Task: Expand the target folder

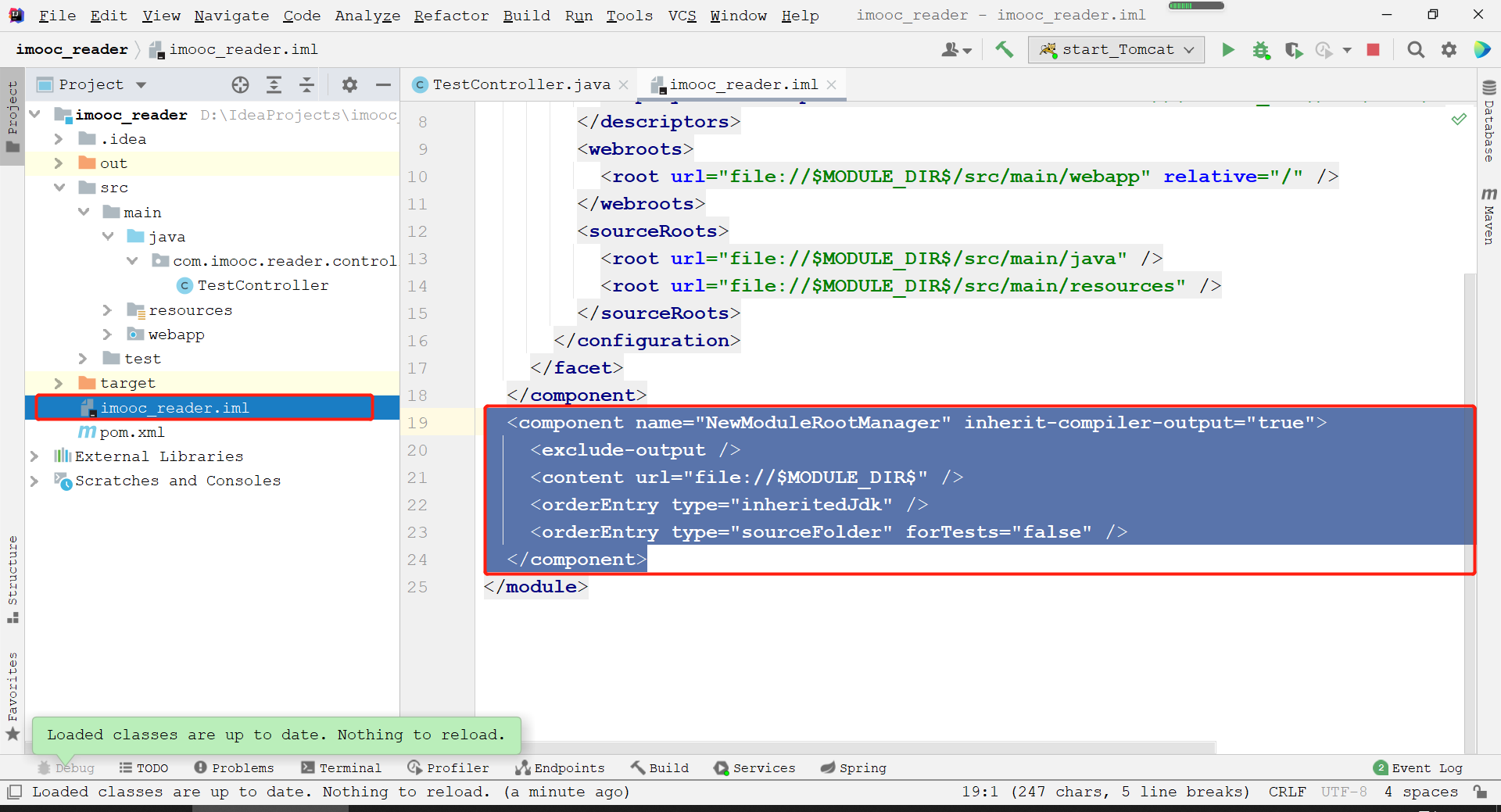Action: pos(59,383)
